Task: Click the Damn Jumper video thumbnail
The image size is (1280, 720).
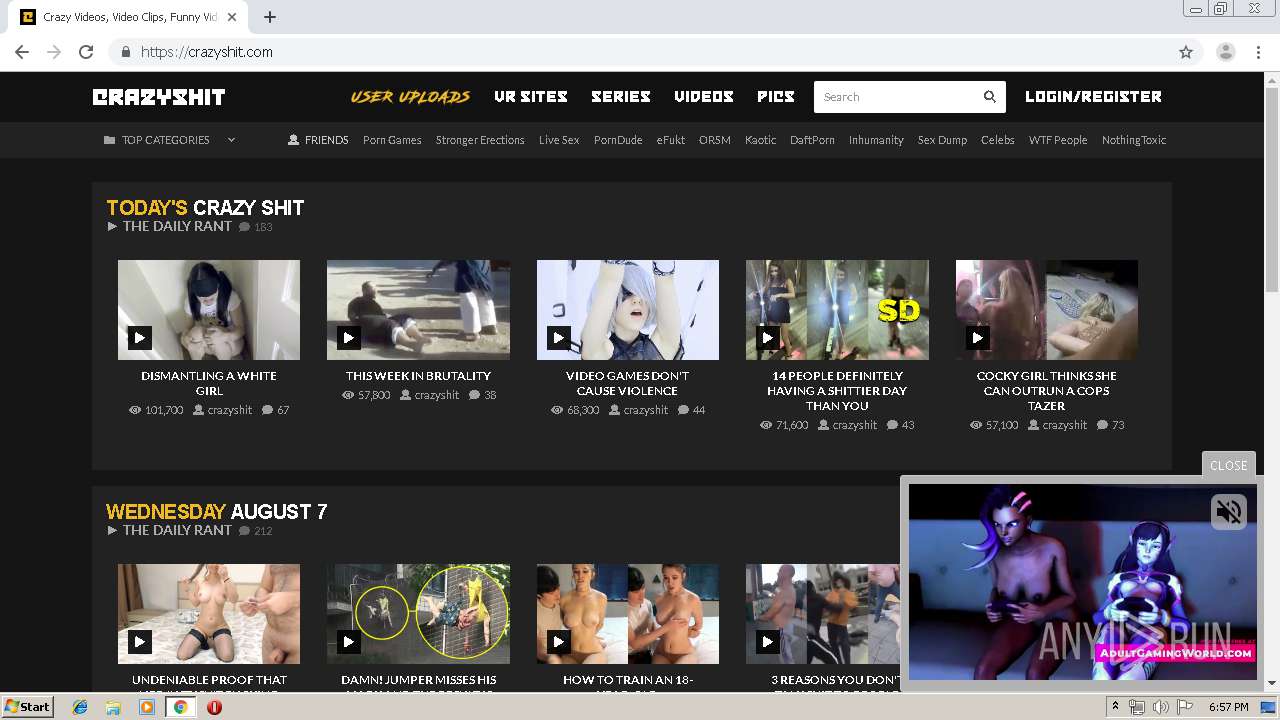Action: click(418, 613)
